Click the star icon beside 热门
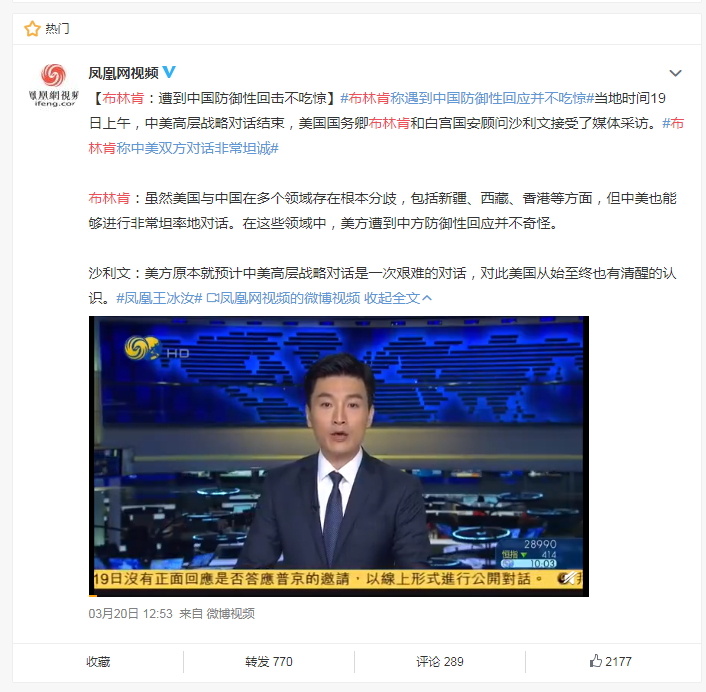This screenshot has height=692, width=706. click(32, 29)
